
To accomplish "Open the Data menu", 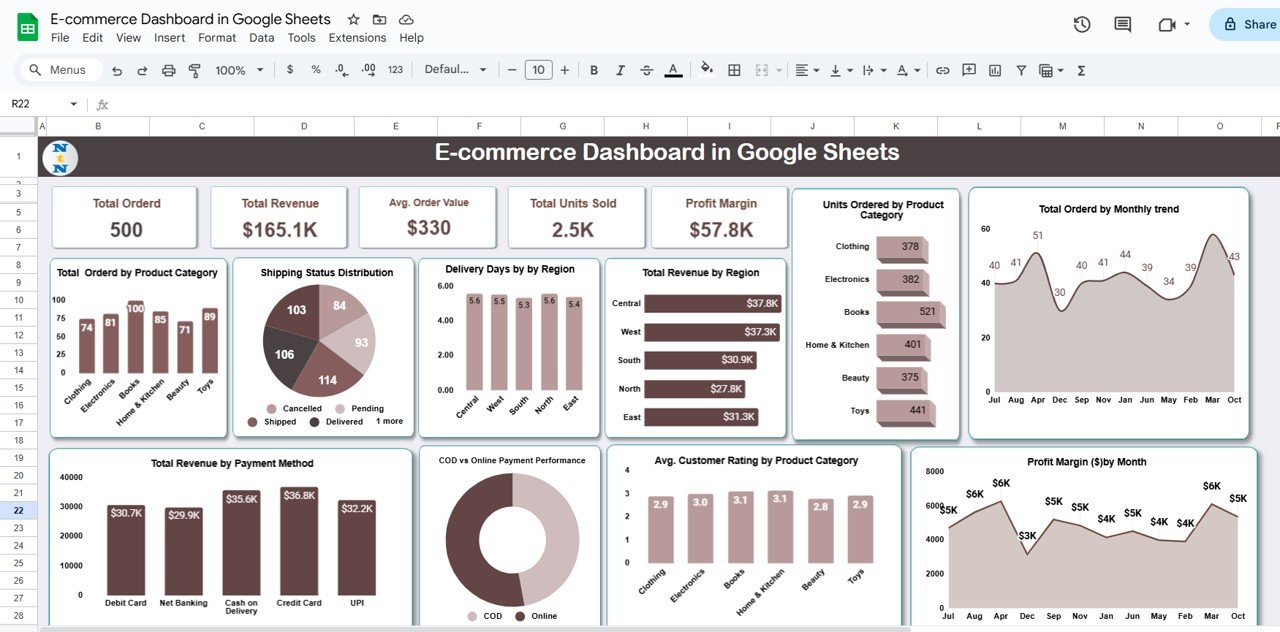I will pos(262,38).
